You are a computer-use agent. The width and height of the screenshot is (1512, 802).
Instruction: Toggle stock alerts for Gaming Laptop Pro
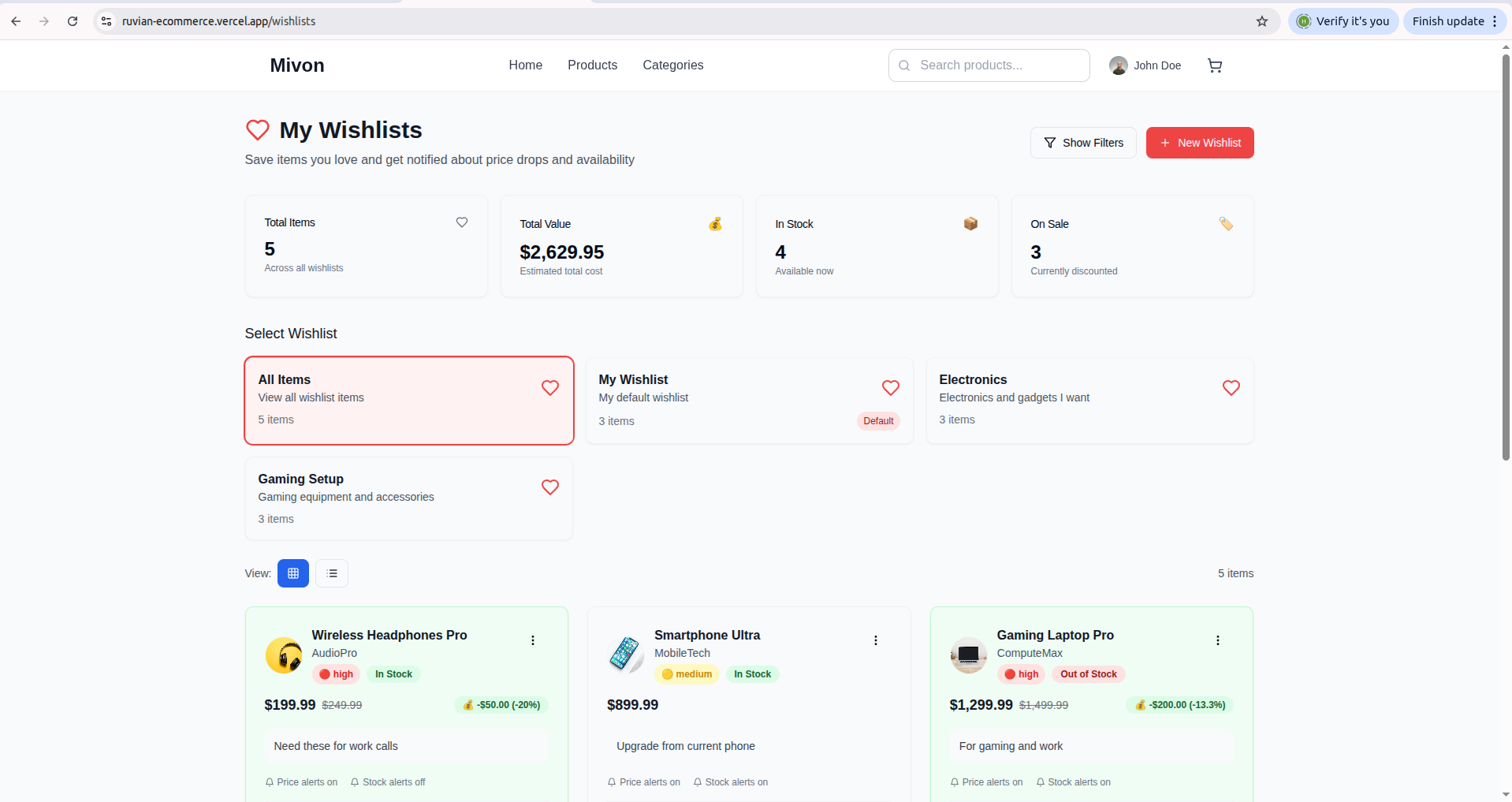[1073, 782]
